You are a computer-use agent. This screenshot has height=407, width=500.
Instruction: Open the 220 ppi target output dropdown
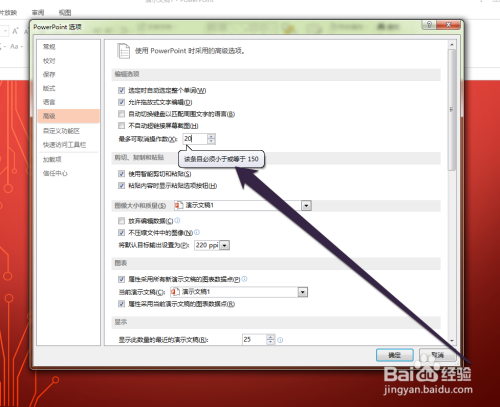coord(225,246)
